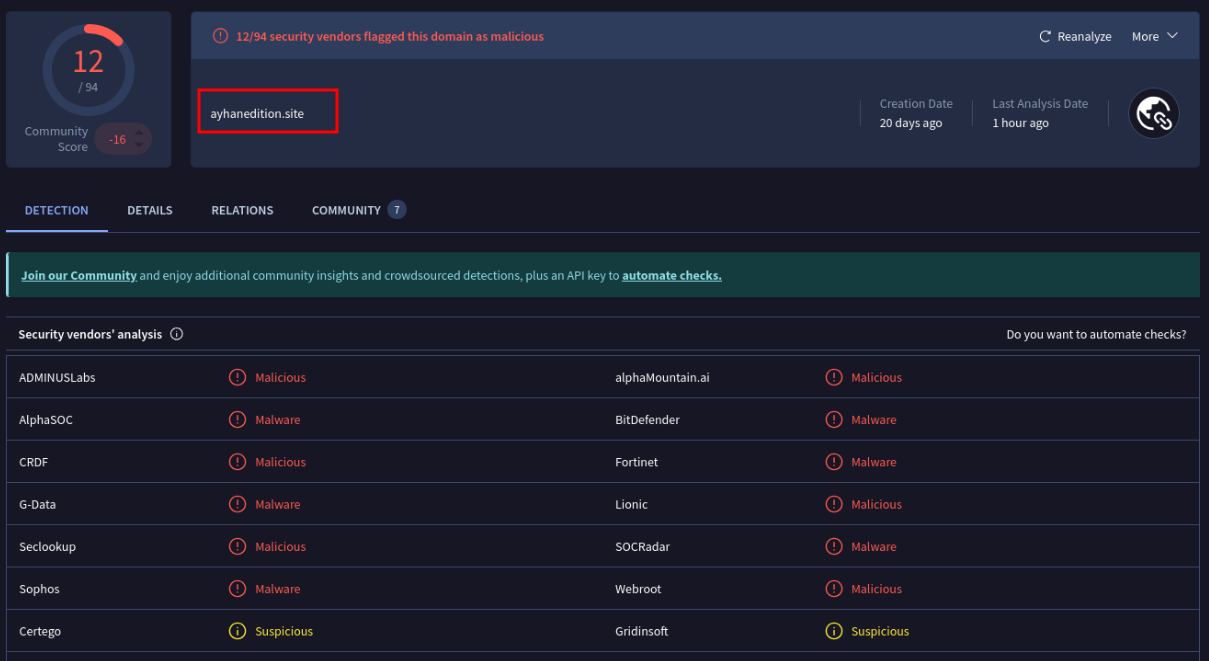This screenshot has height=661, width=1209.
Task: Open the Join our Community link
Action: pos(78,275)
